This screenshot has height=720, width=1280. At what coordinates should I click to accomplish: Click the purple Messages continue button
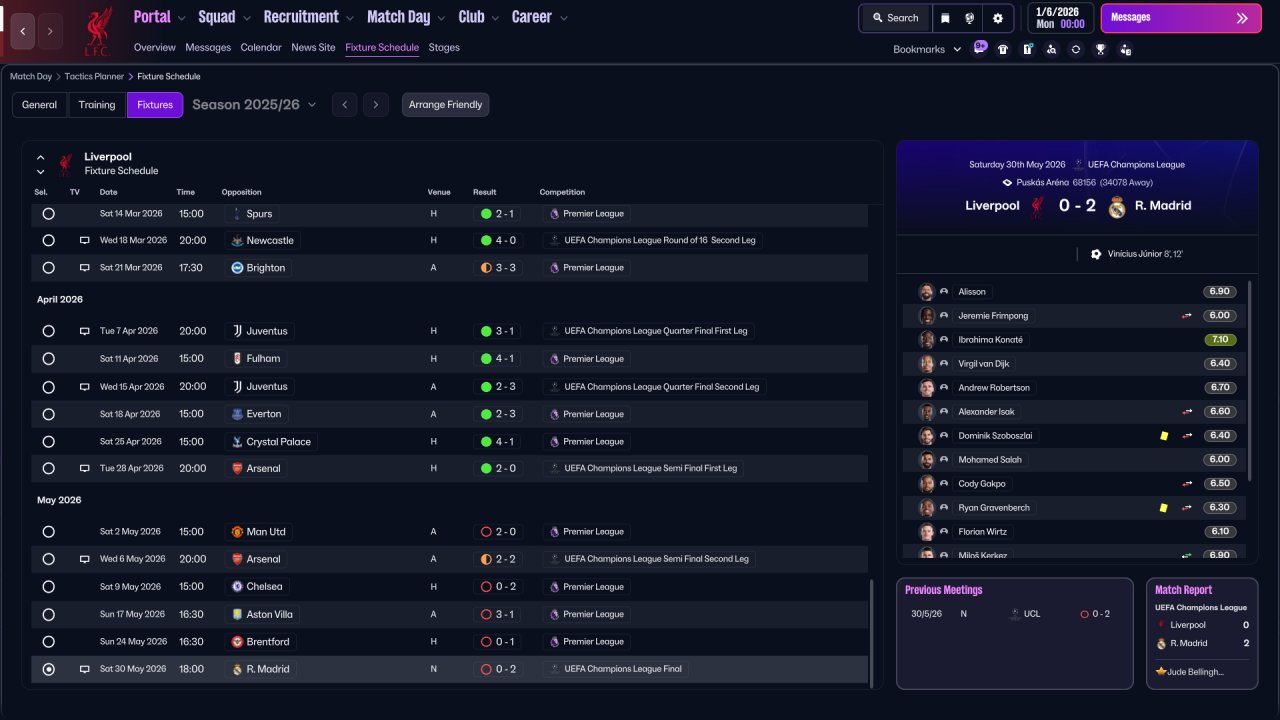1181,18
